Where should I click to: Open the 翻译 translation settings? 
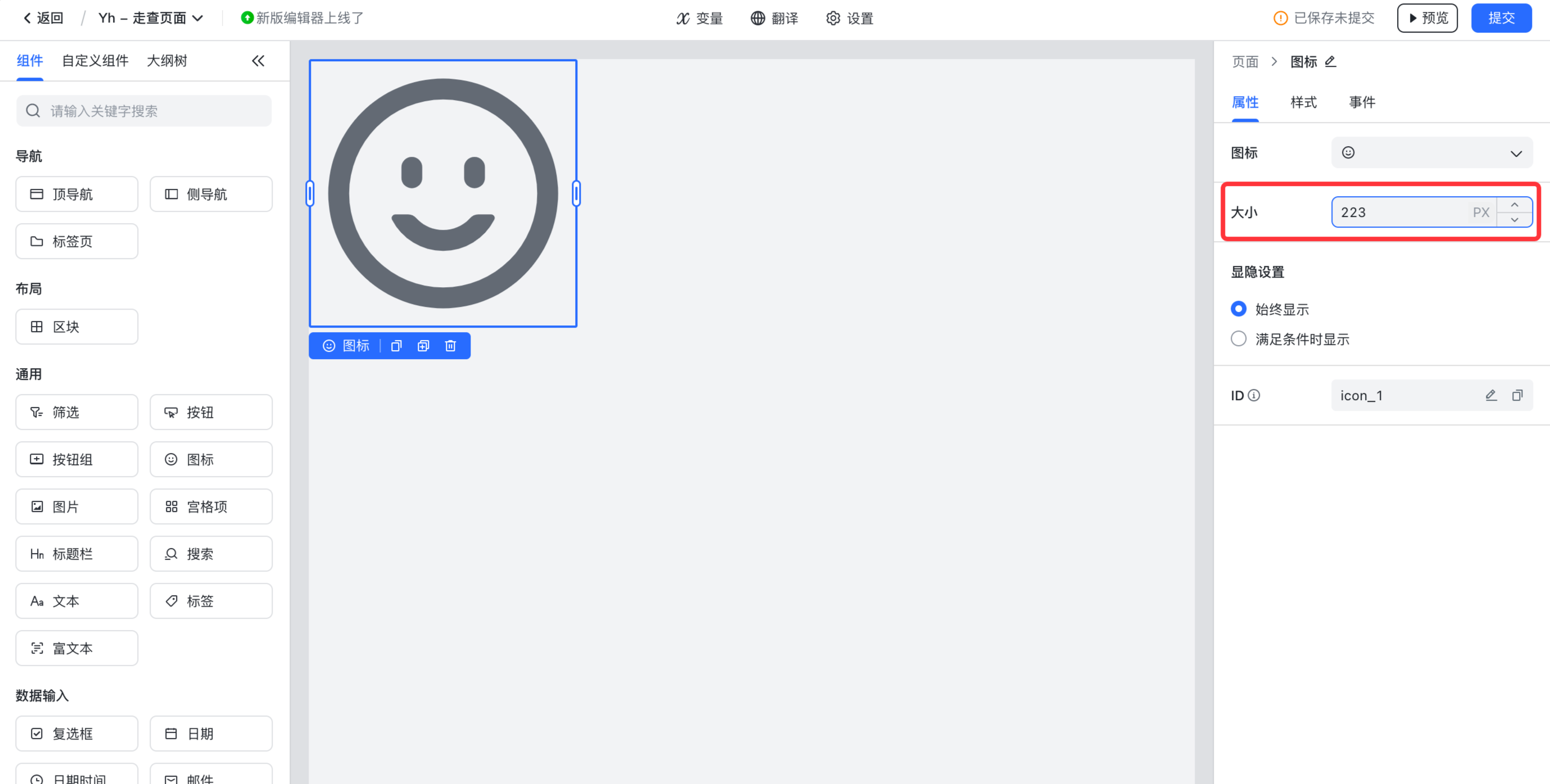(774, 19)
